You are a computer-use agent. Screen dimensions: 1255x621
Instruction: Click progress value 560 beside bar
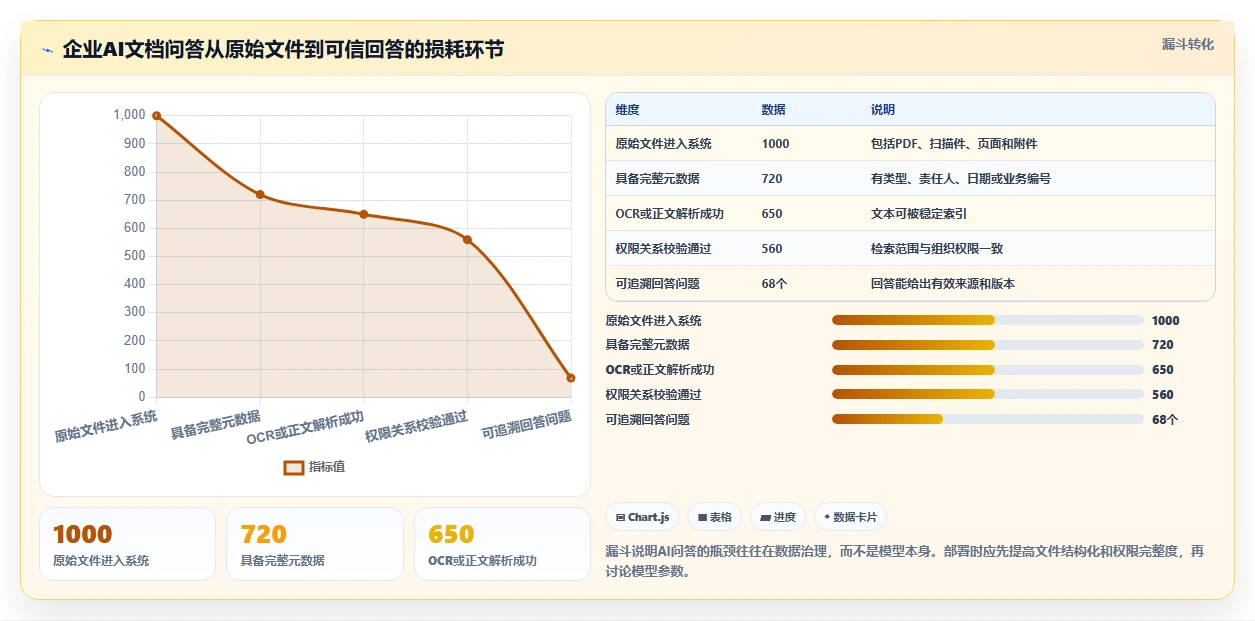pos(1163,395)
